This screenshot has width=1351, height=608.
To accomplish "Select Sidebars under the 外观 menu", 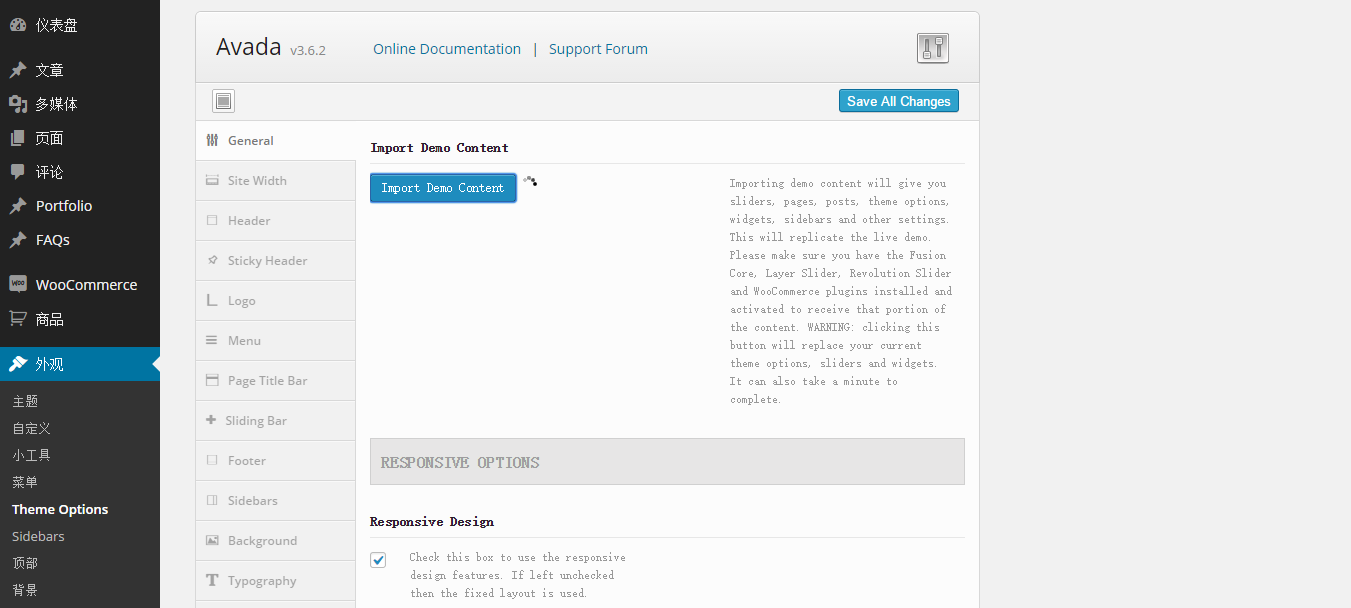I will pyautogui.click(x=38, y=536).
